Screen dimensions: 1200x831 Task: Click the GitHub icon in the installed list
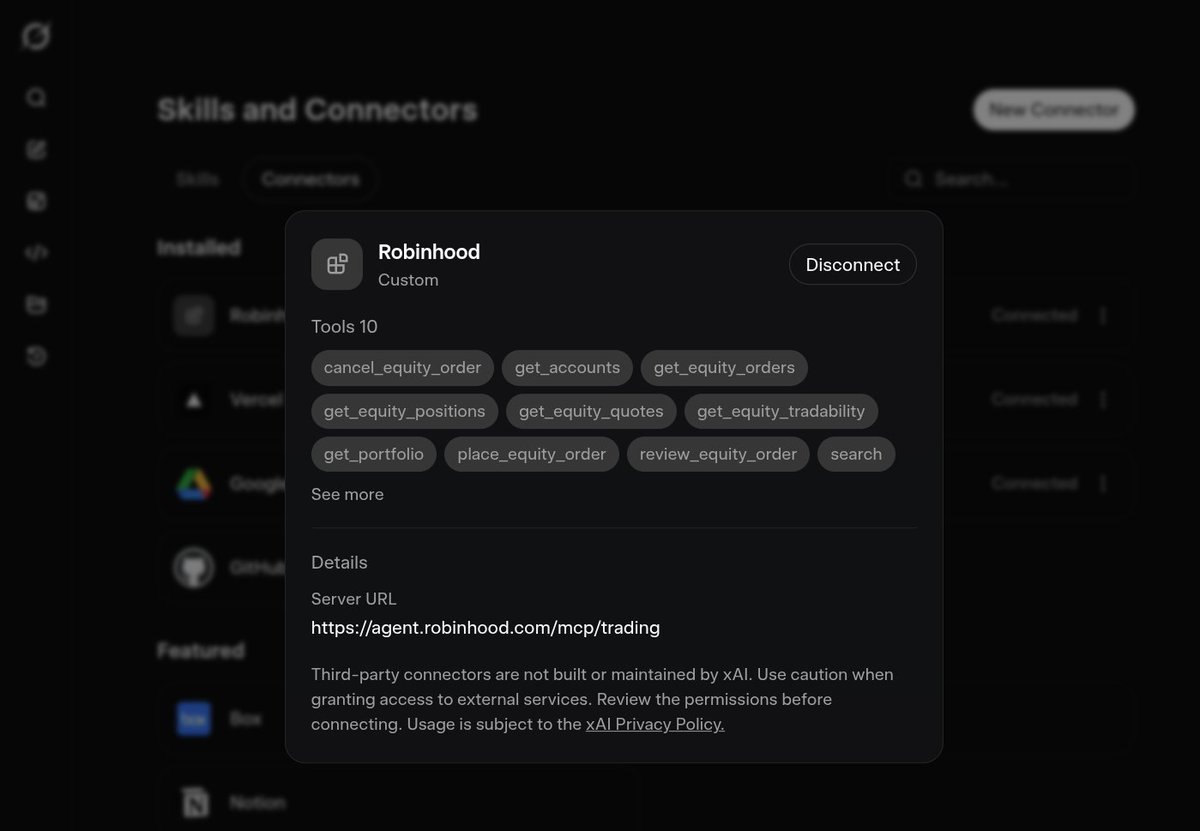[x=194, y=567]
